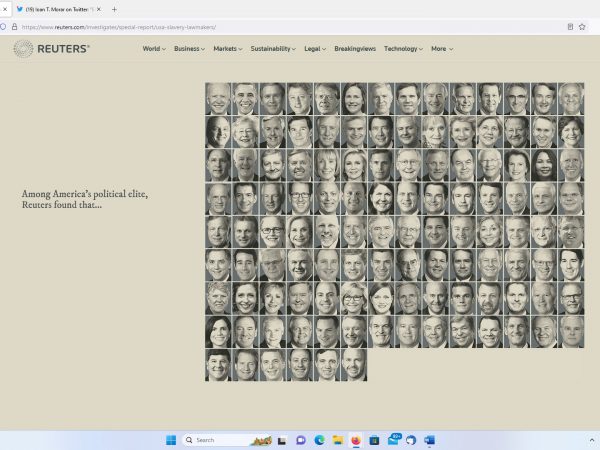The width and height of the screenshot is (600, 450).
Task: Click the Reuters logo
Action: 51,48
